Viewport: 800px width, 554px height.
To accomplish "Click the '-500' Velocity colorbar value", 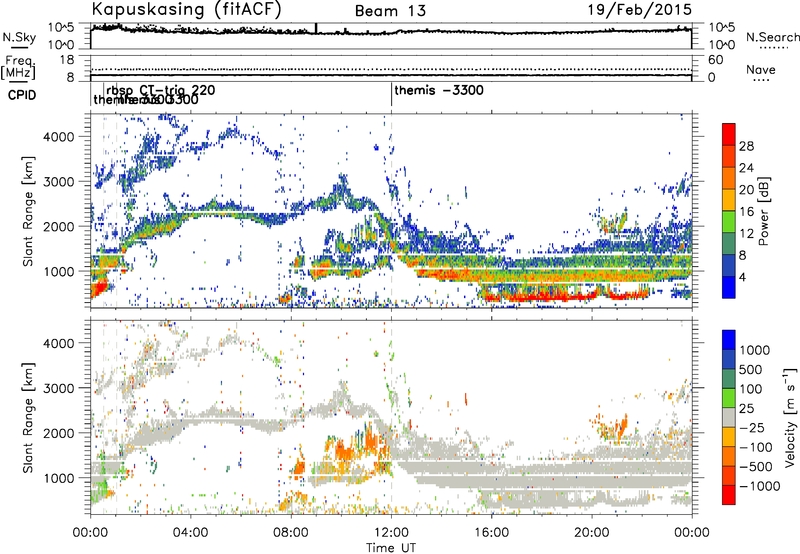I will pyautogui.click(x=756, y=466).
